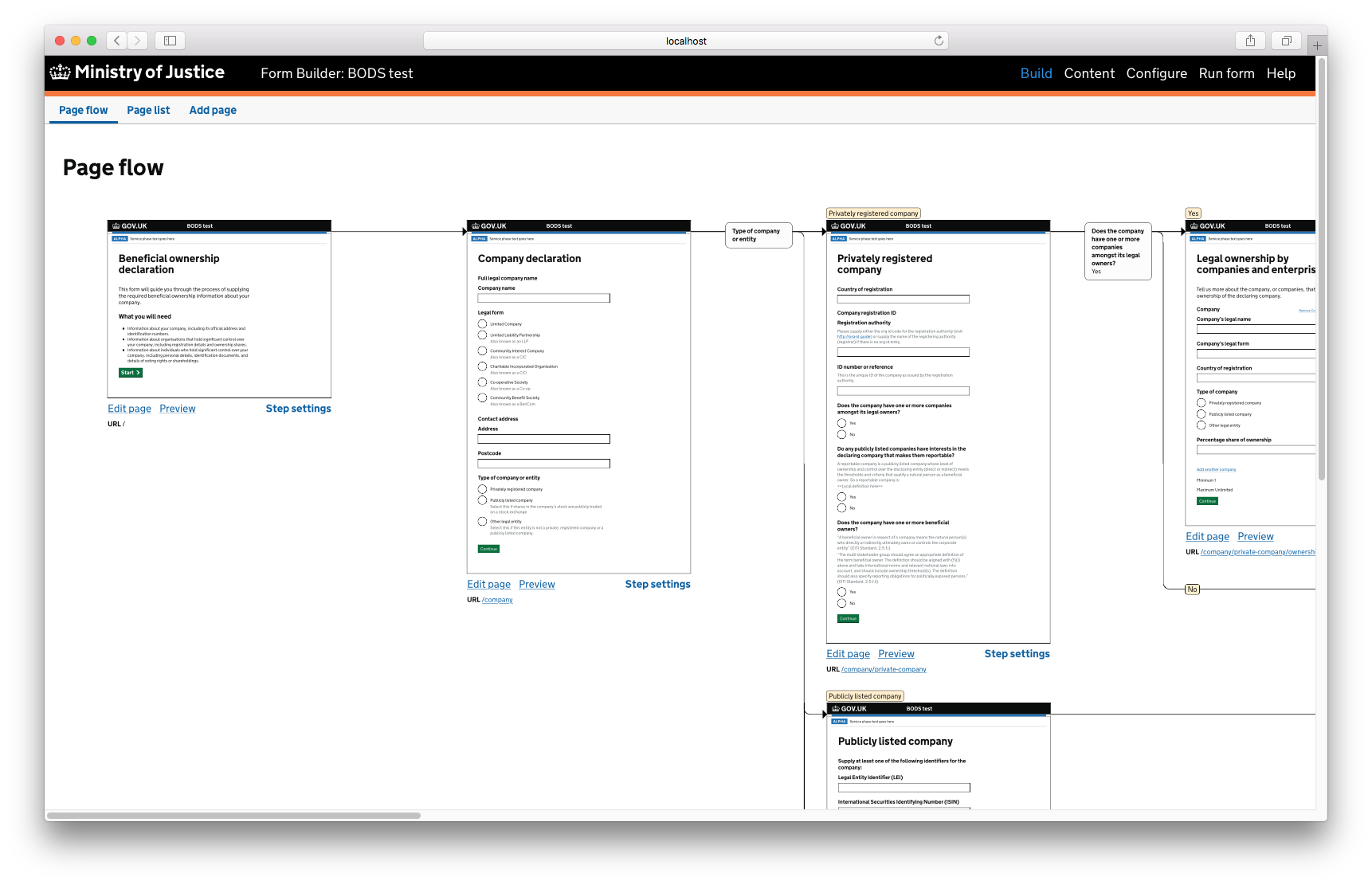This screenshot has height=885, width=1372.
Task: Click Form Builder: BODS test title
Action: pyautogui.click(x=336, y=73)
